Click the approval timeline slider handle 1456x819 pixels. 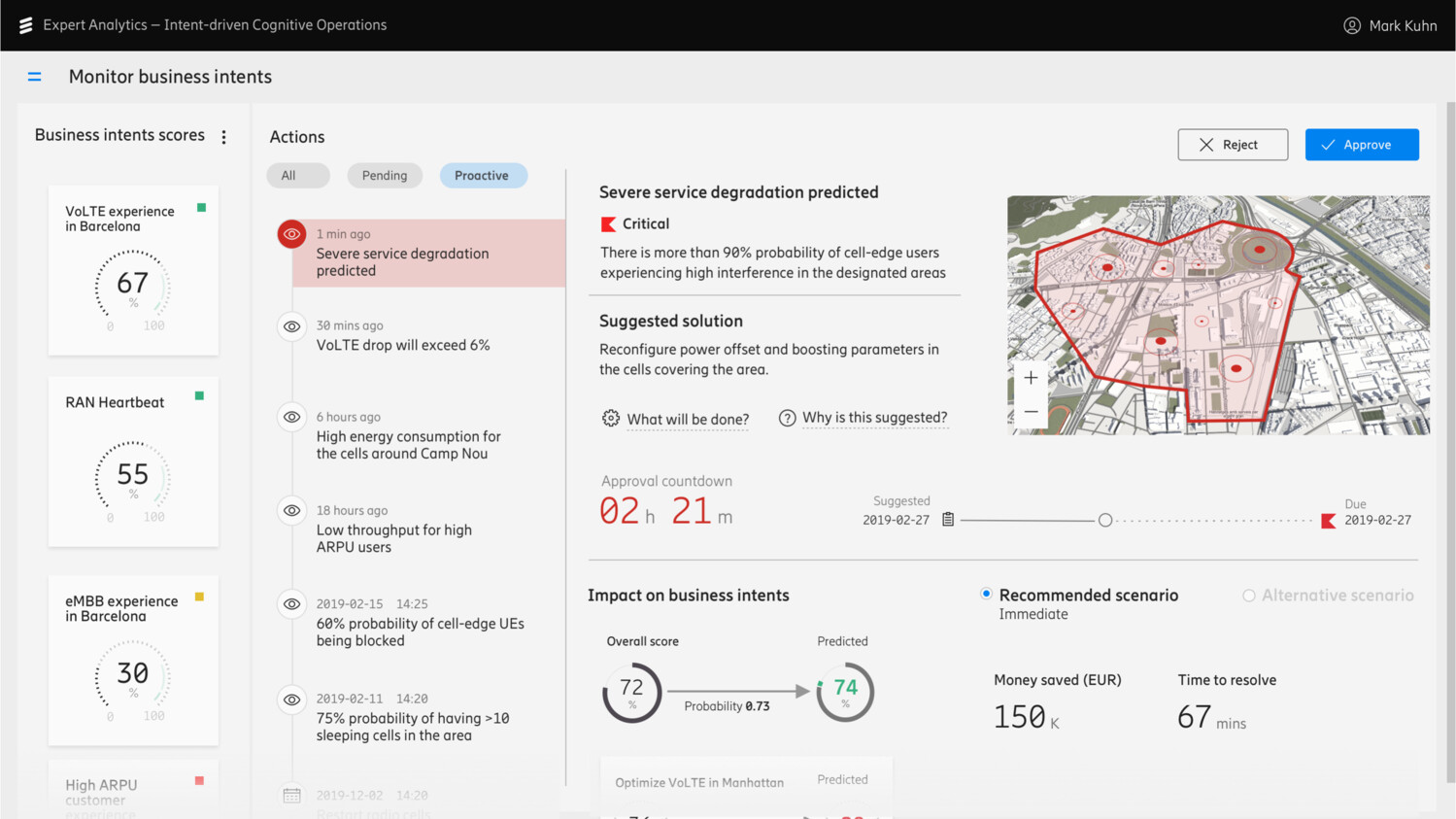tap(1104, 521)
